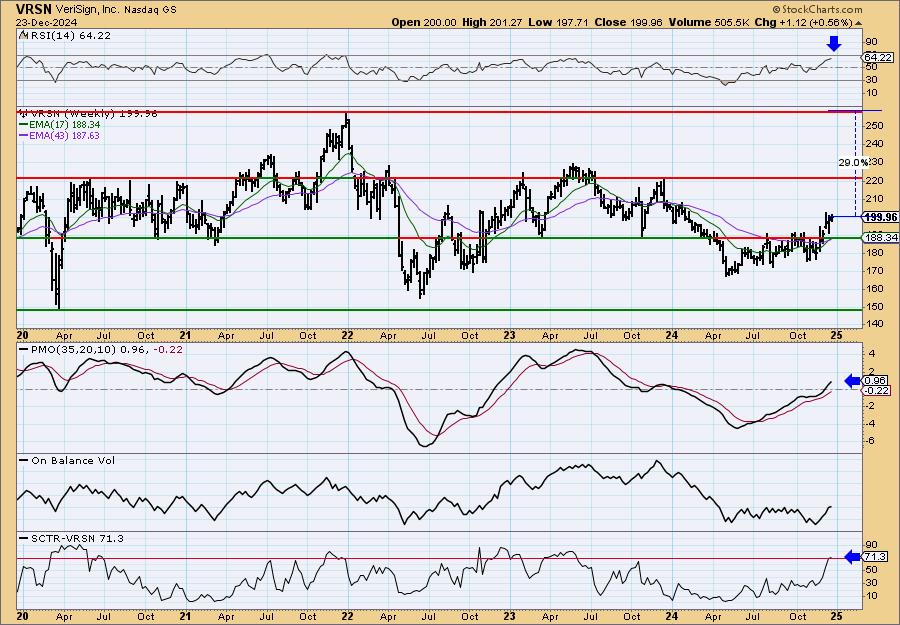Click the 29.0% upside target label
The image size is (900, 625).
tap(852, 163)
